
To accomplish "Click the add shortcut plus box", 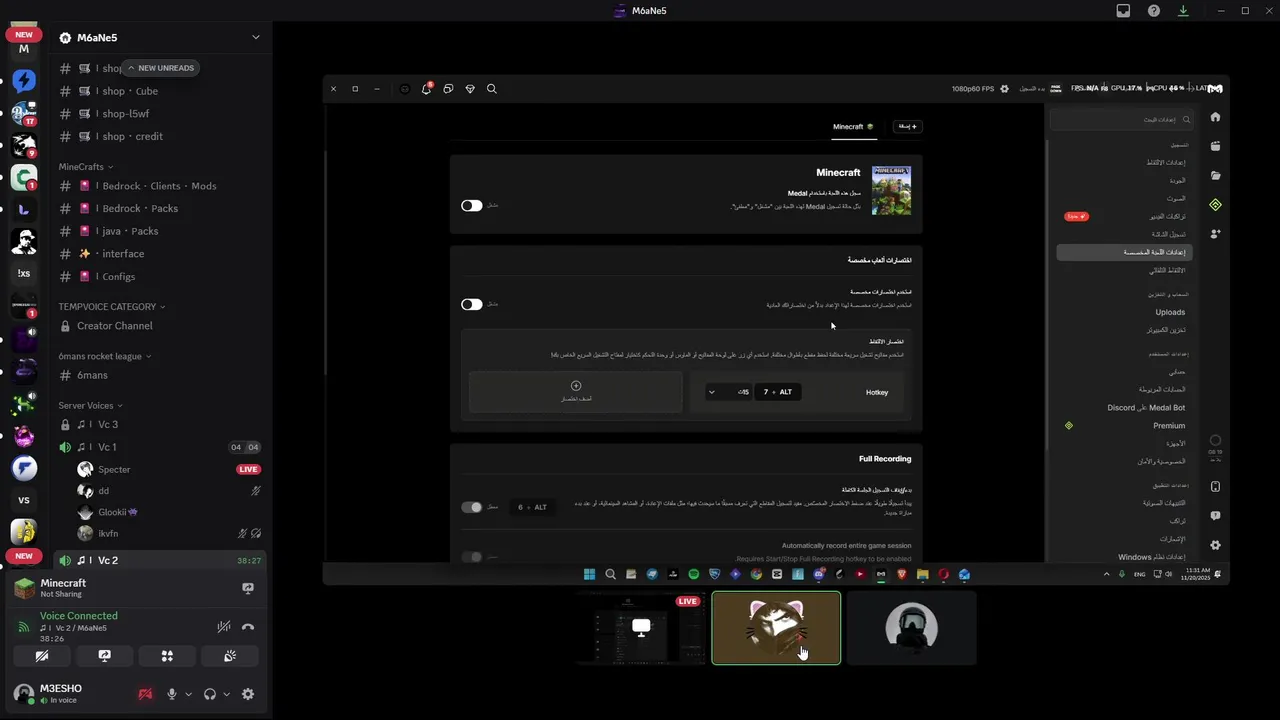I will 575,392.
